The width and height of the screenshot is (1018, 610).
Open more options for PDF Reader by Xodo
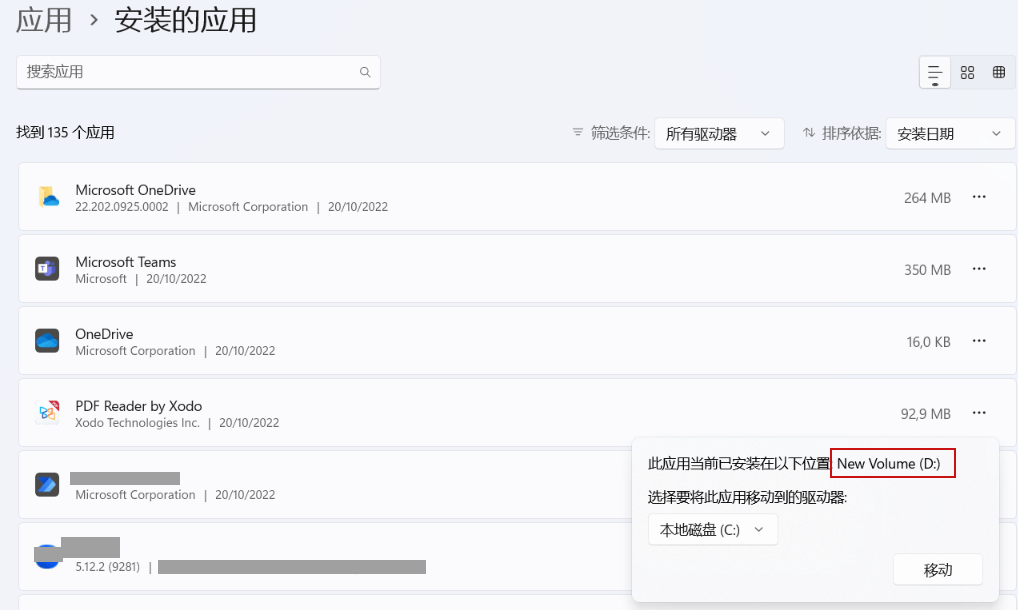click(979, 413)
